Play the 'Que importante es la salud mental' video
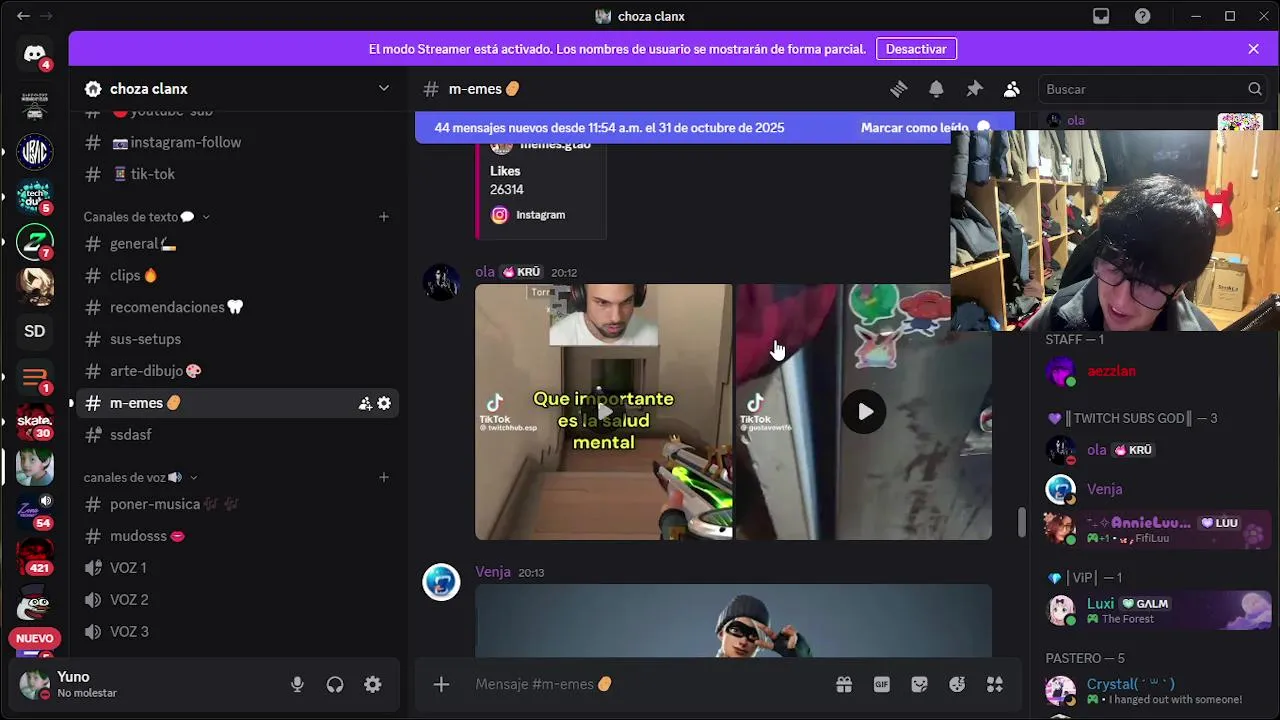 pyautogui.click(x=604, y=412)
